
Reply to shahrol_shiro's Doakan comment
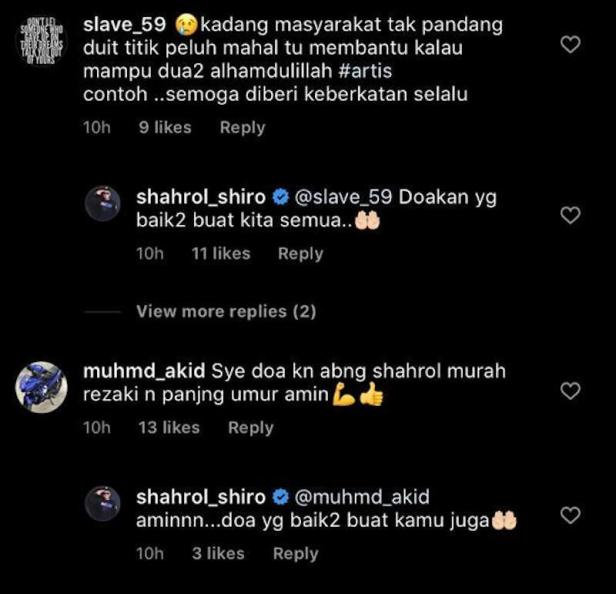point(301,254)
